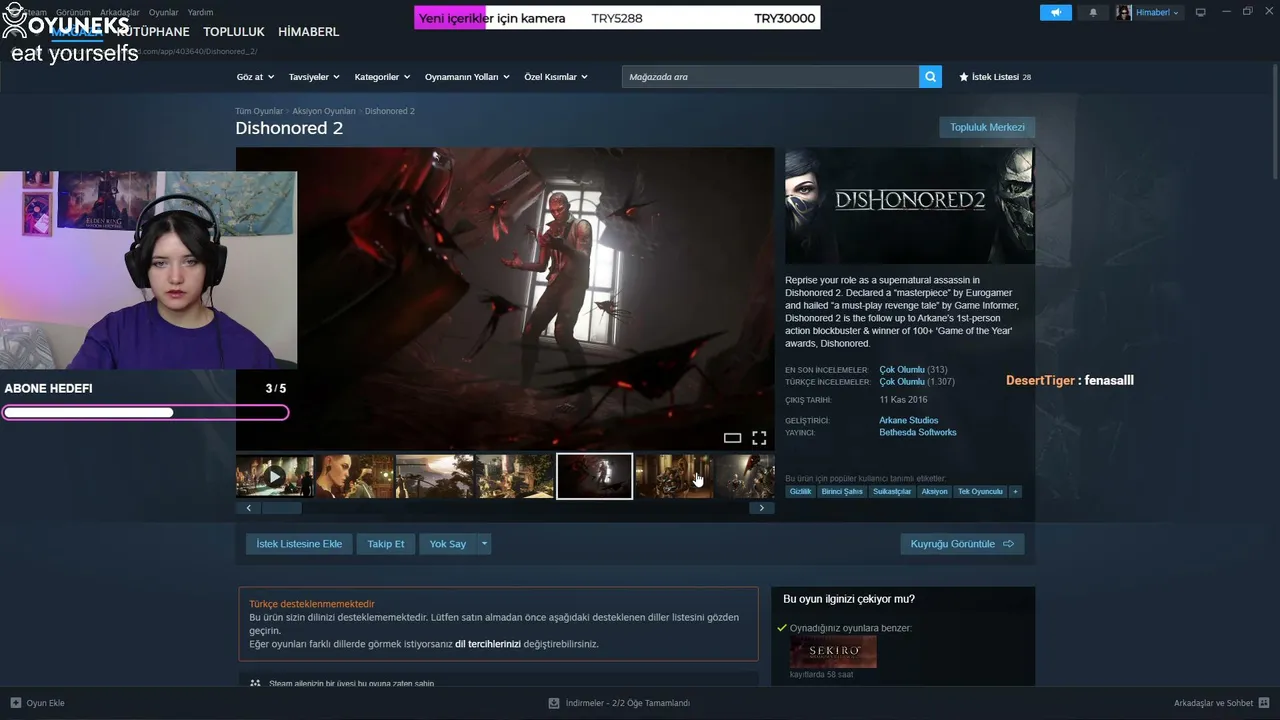Click the Tek Oyunculu tag
The width and height of the screenshot is (1280, 720).
coord(980,492)
